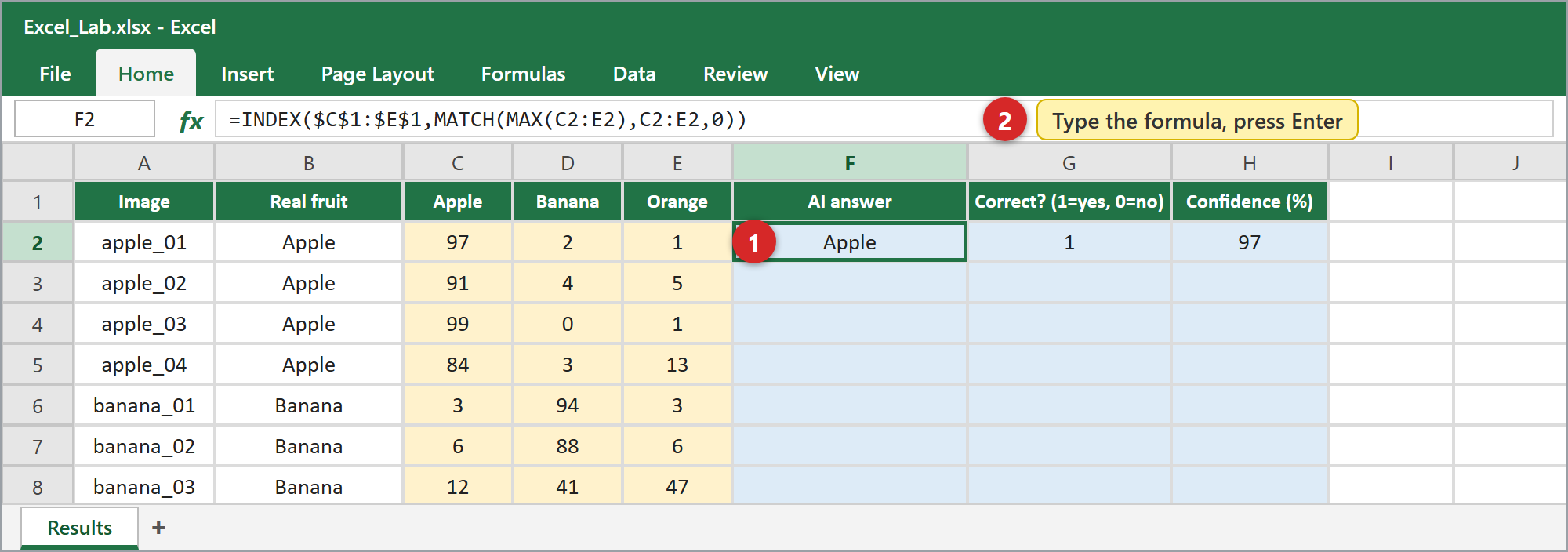Image resolution: width=1568 pixels, height=552 pixels.
Task: Select column A header
Action: tap(144, 163)
